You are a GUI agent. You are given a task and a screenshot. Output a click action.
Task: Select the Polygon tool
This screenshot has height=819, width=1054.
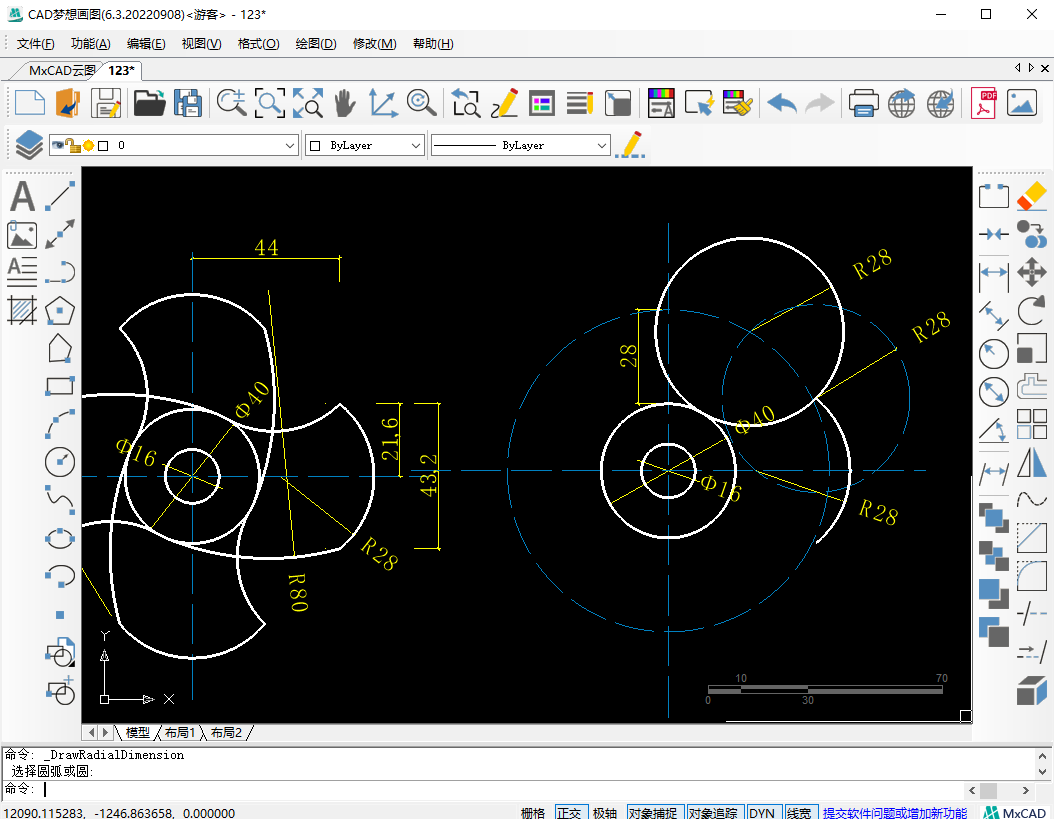pos(60,311)
